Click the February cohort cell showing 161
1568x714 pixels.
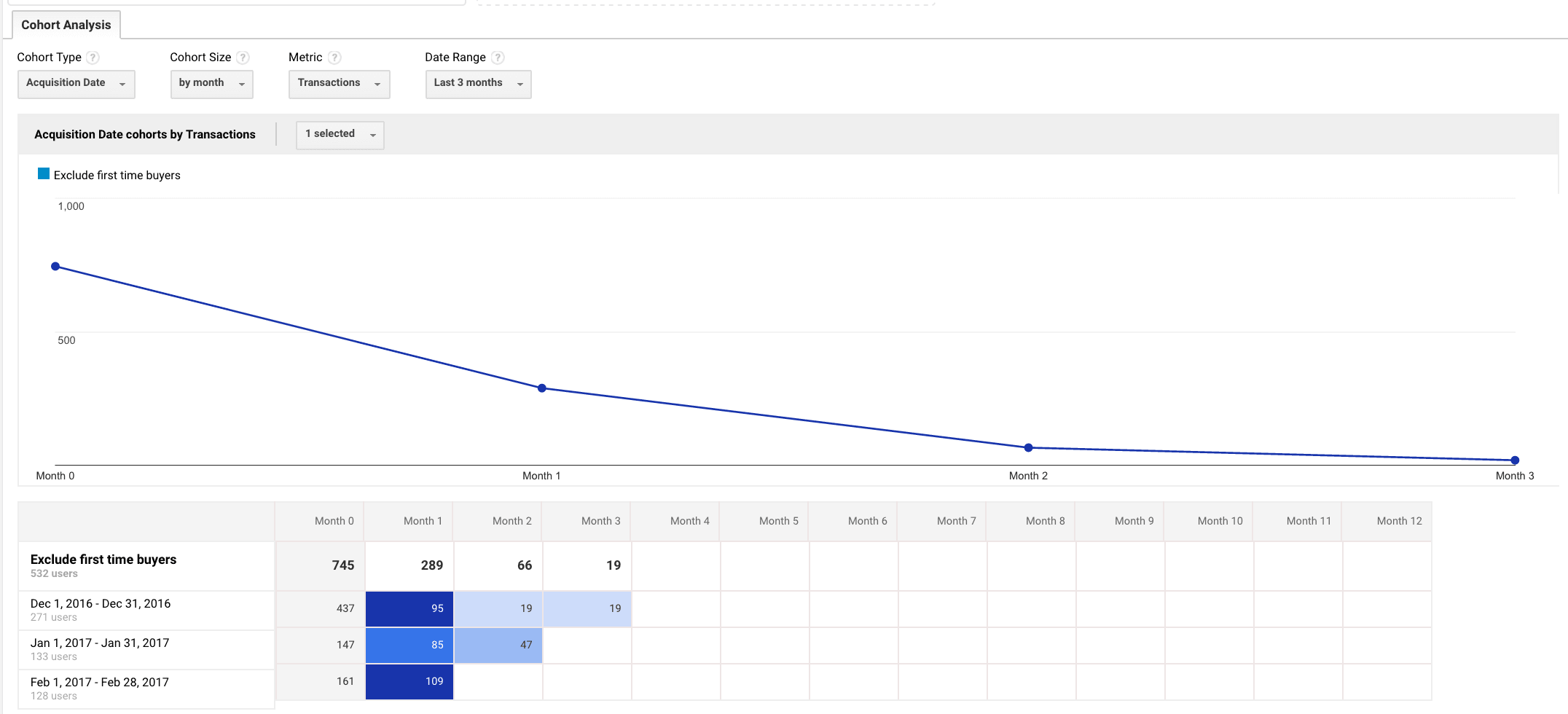320,681
